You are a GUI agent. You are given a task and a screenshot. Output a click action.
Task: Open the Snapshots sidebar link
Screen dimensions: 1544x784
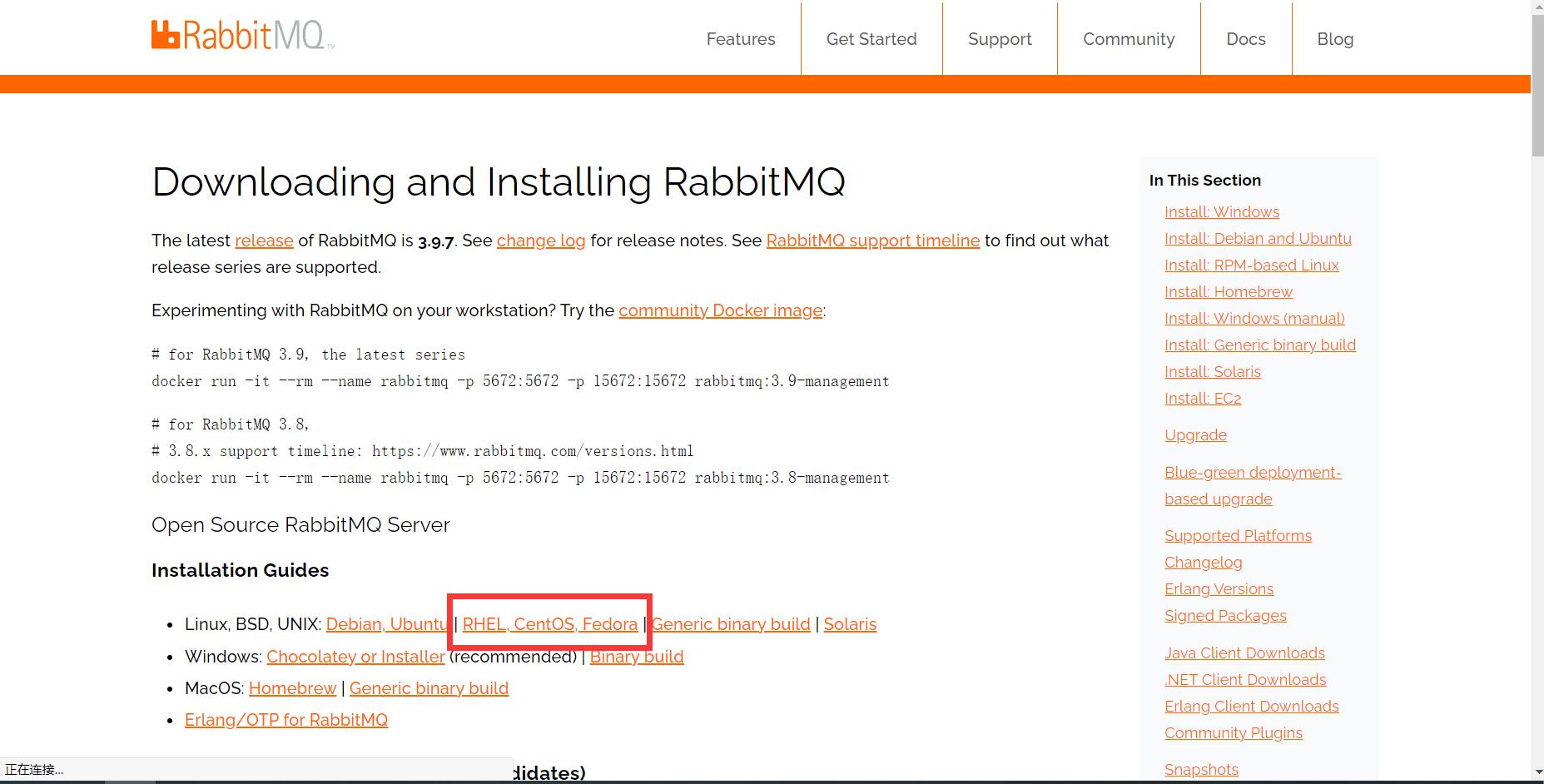(1201, 770)
